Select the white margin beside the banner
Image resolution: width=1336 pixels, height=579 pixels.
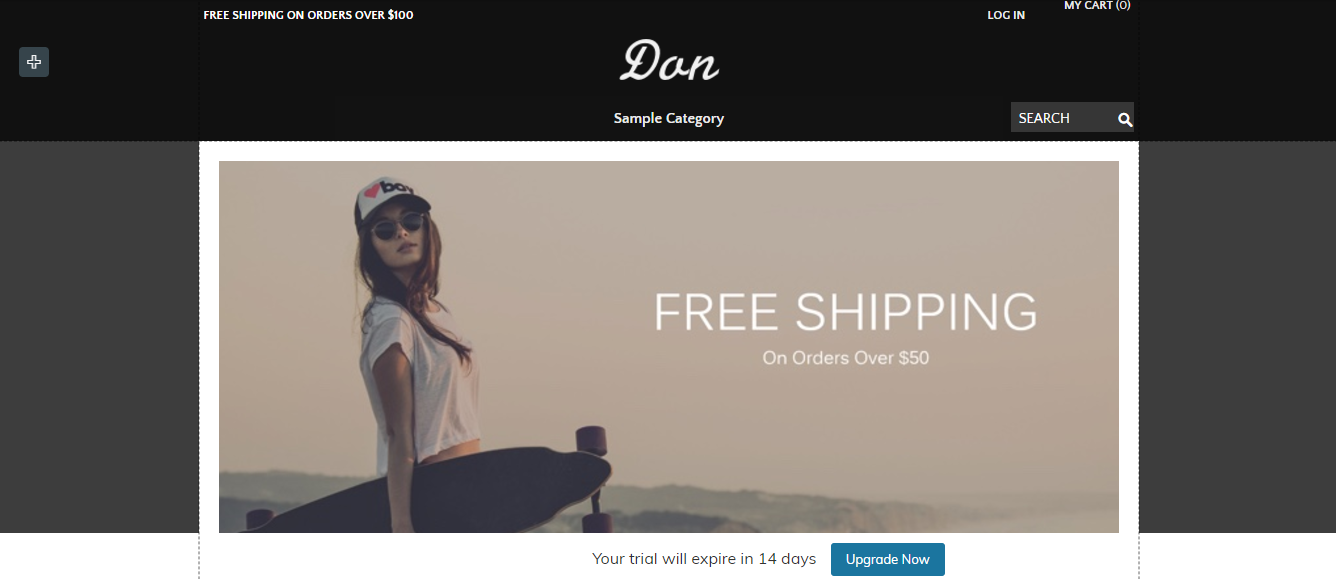click(209, 340)
